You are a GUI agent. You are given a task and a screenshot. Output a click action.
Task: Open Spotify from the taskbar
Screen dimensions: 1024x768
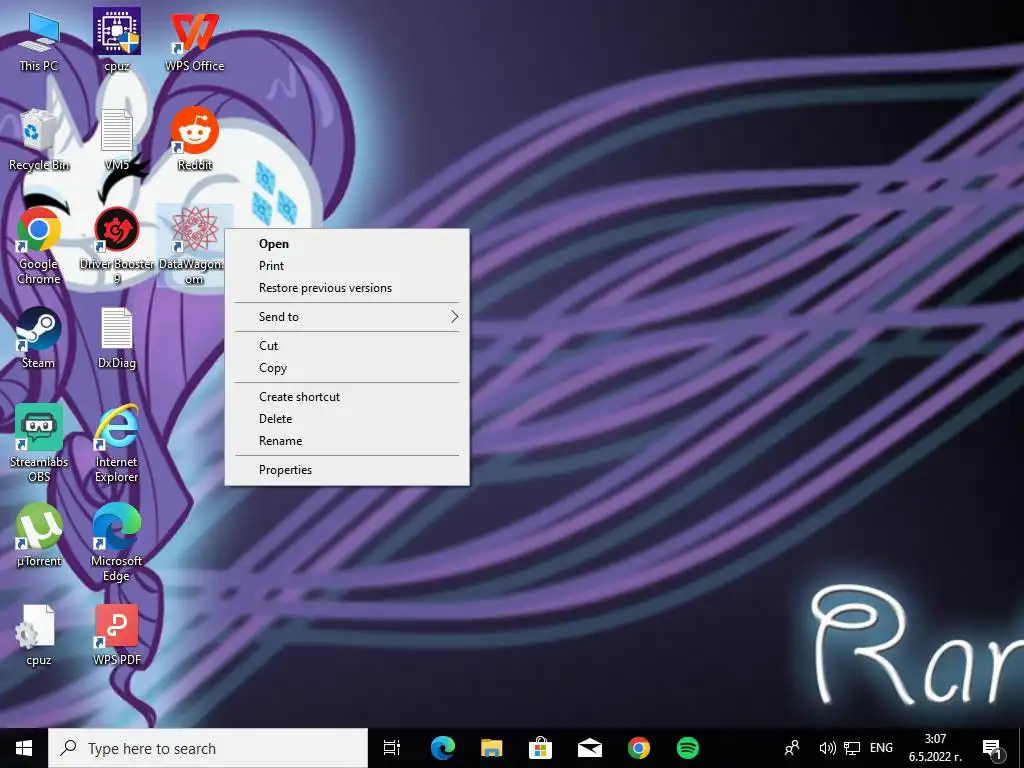[688, 748]
